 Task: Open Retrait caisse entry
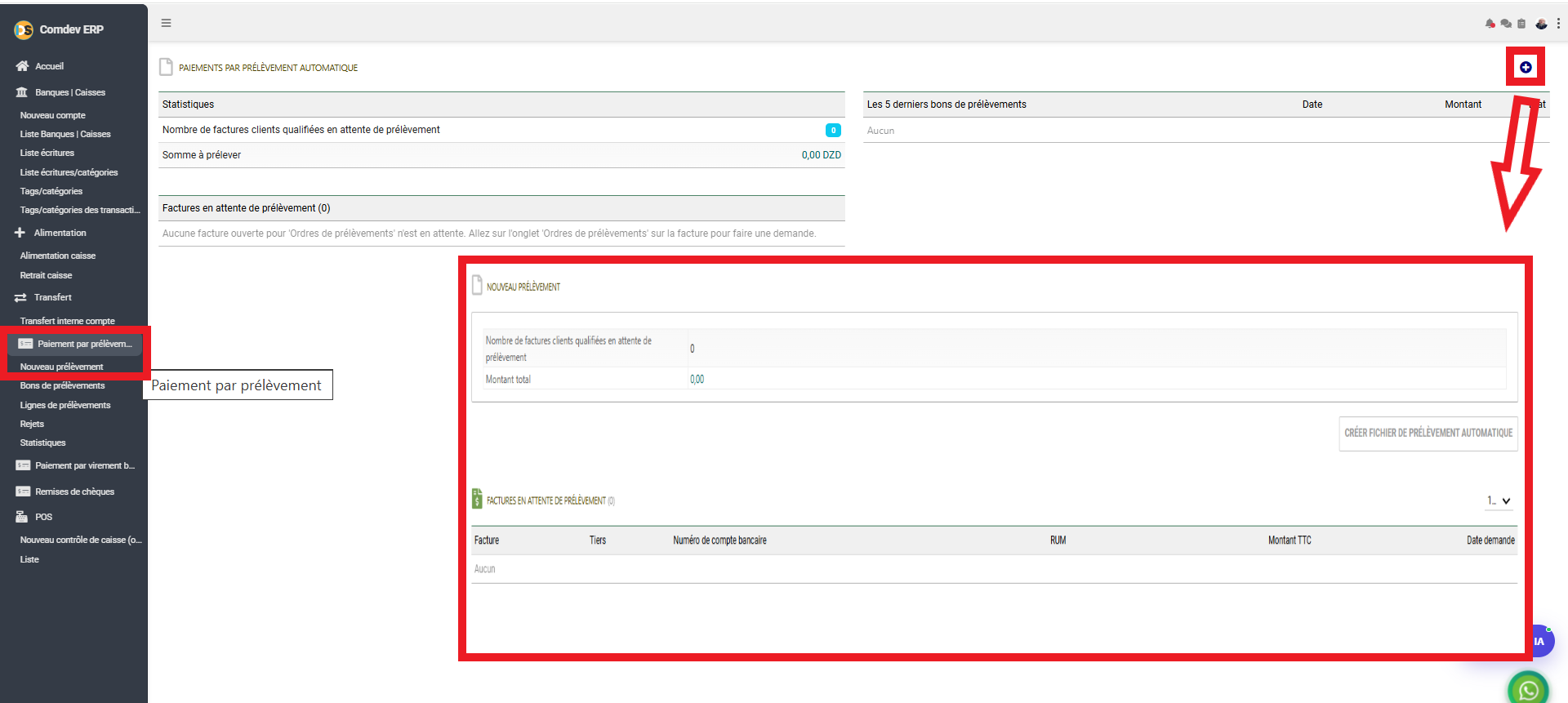click(47, 275)
